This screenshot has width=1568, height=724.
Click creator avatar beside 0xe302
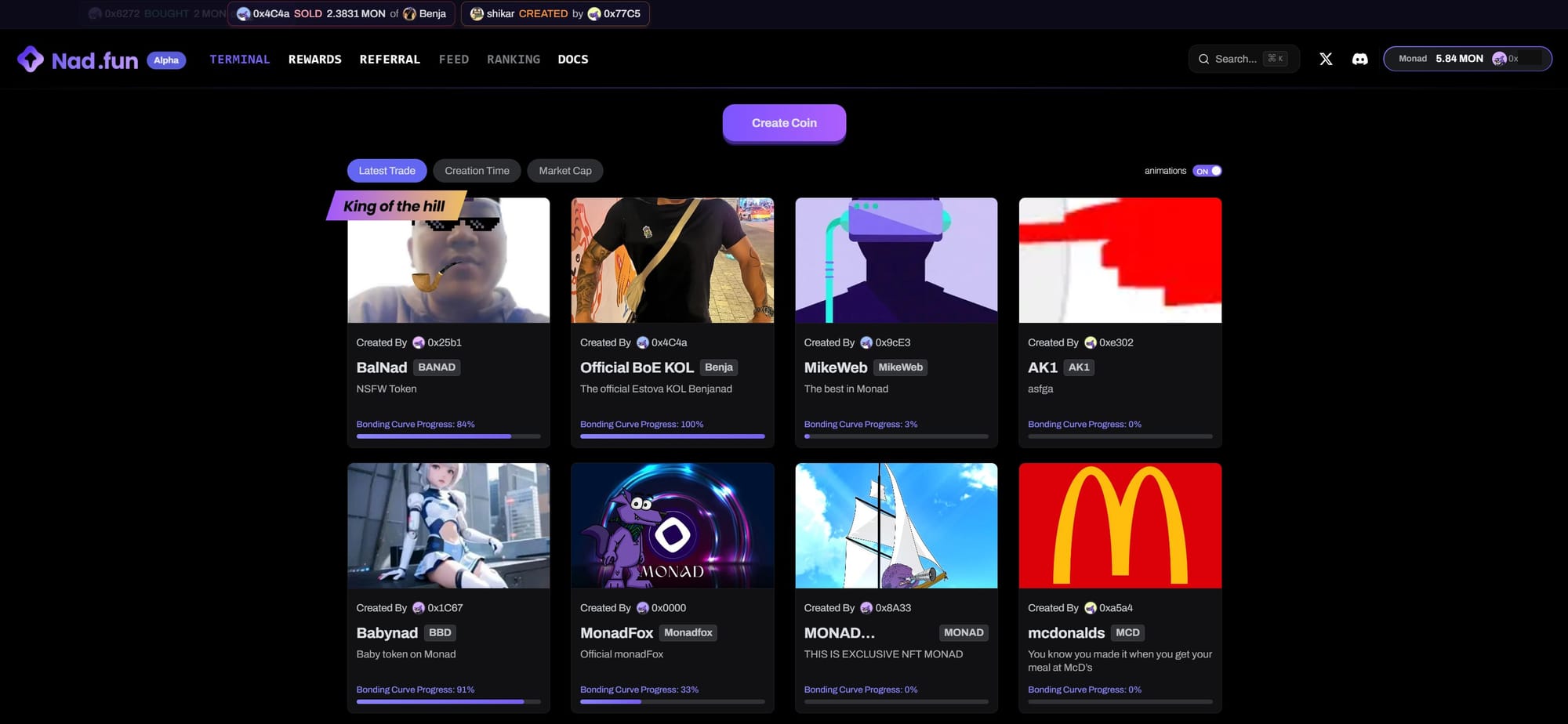(1090, 342)
